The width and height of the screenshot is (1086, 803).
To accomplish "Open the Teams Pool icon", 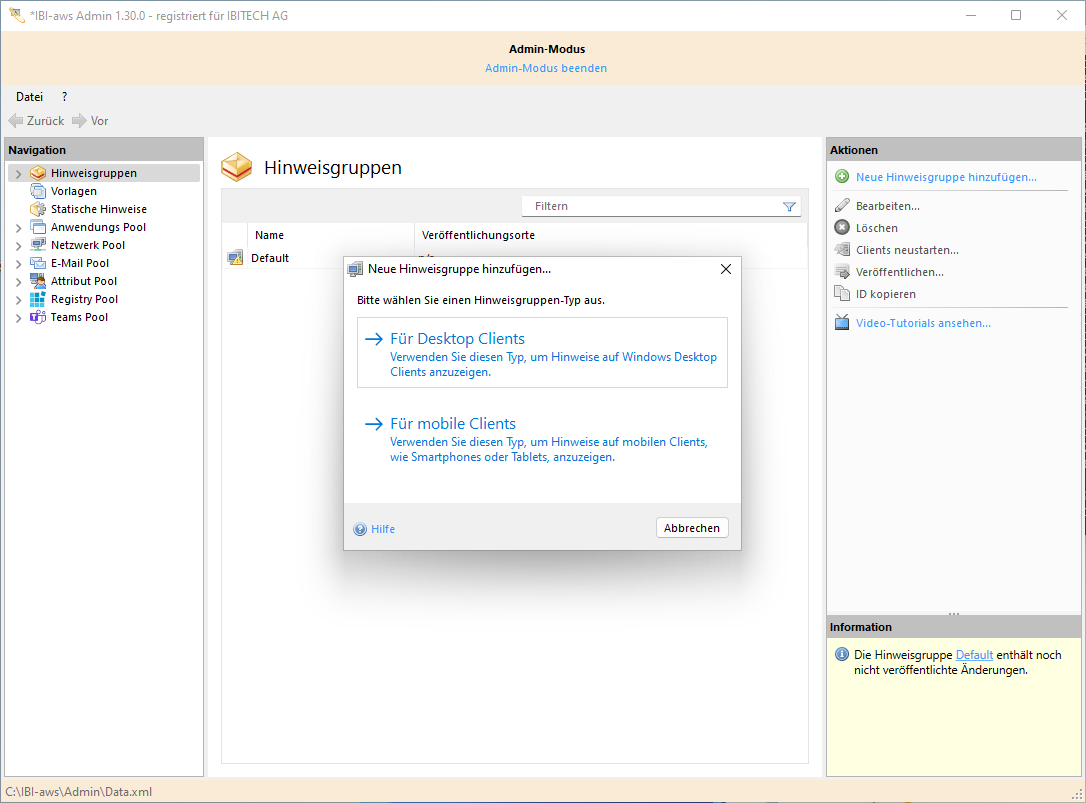I will 38,317.
